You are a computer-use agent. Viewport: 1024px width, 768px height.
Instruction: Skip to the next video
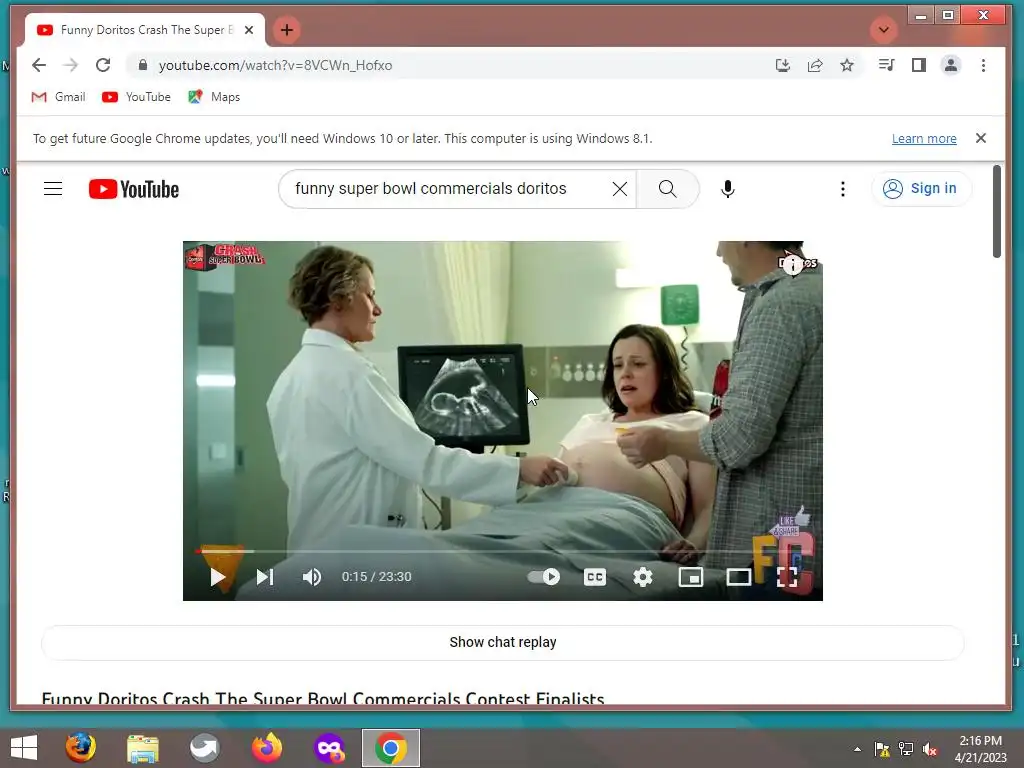click(264, 577)
